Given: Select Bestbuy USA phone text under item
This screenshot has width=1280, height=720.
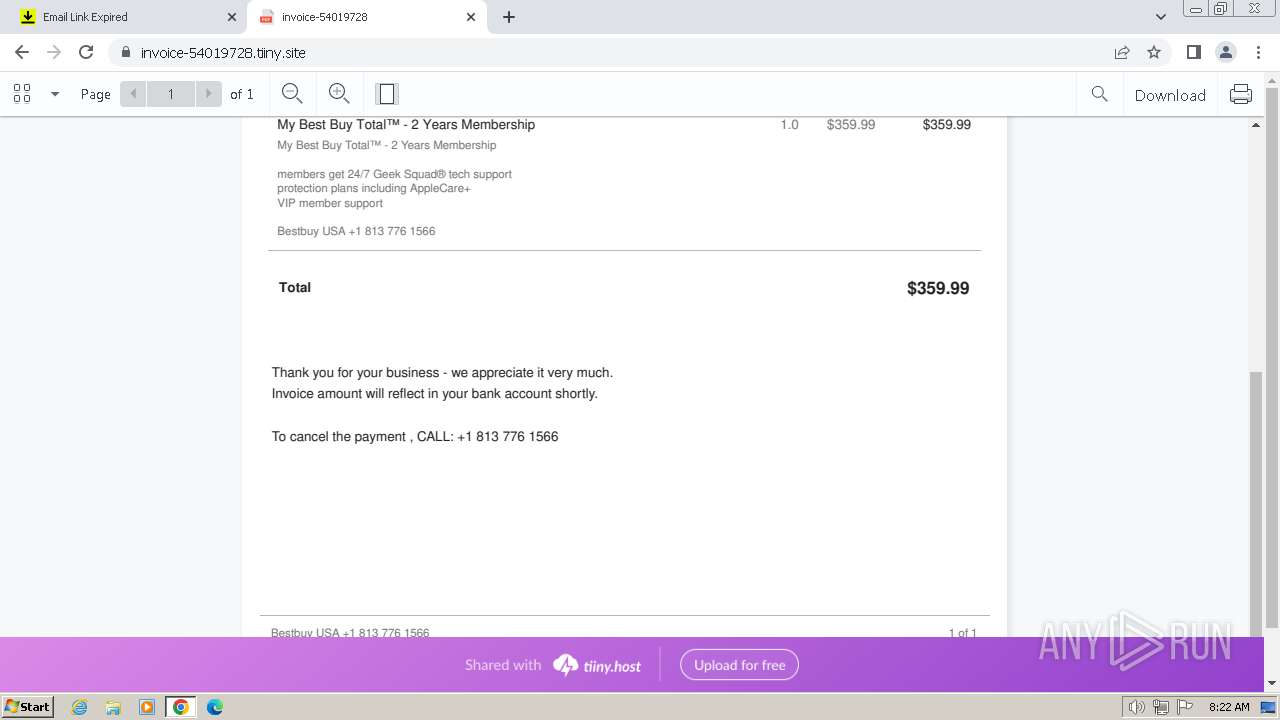Looking at the screenshot, I should [x=356, y=231].
